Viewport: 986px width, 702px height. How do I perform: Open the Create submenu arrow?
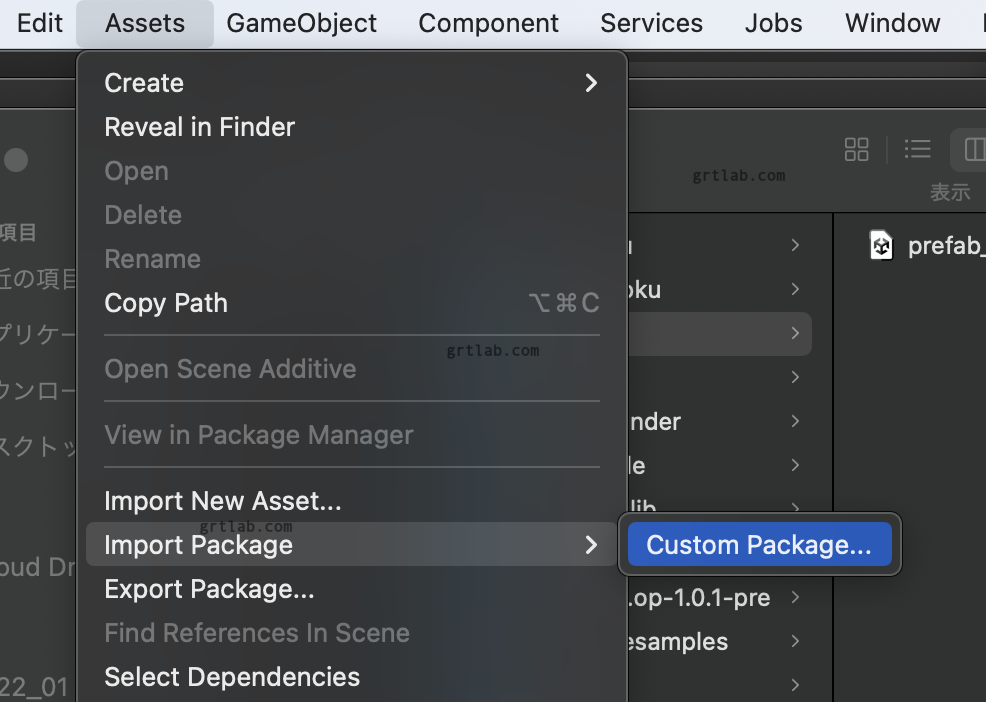pyautogui.click(x=589, y=83)
